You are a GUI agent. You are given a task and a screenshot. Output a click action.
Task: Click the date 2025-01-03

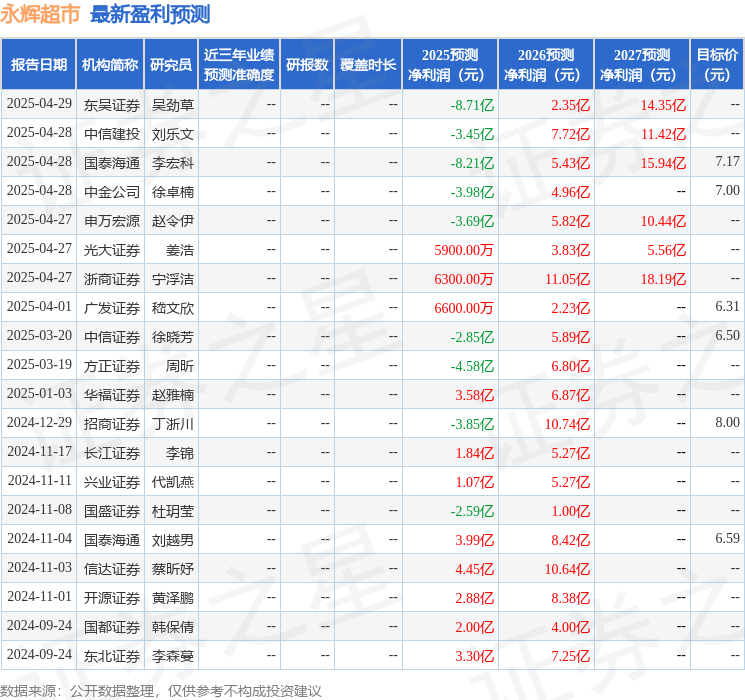39,393
